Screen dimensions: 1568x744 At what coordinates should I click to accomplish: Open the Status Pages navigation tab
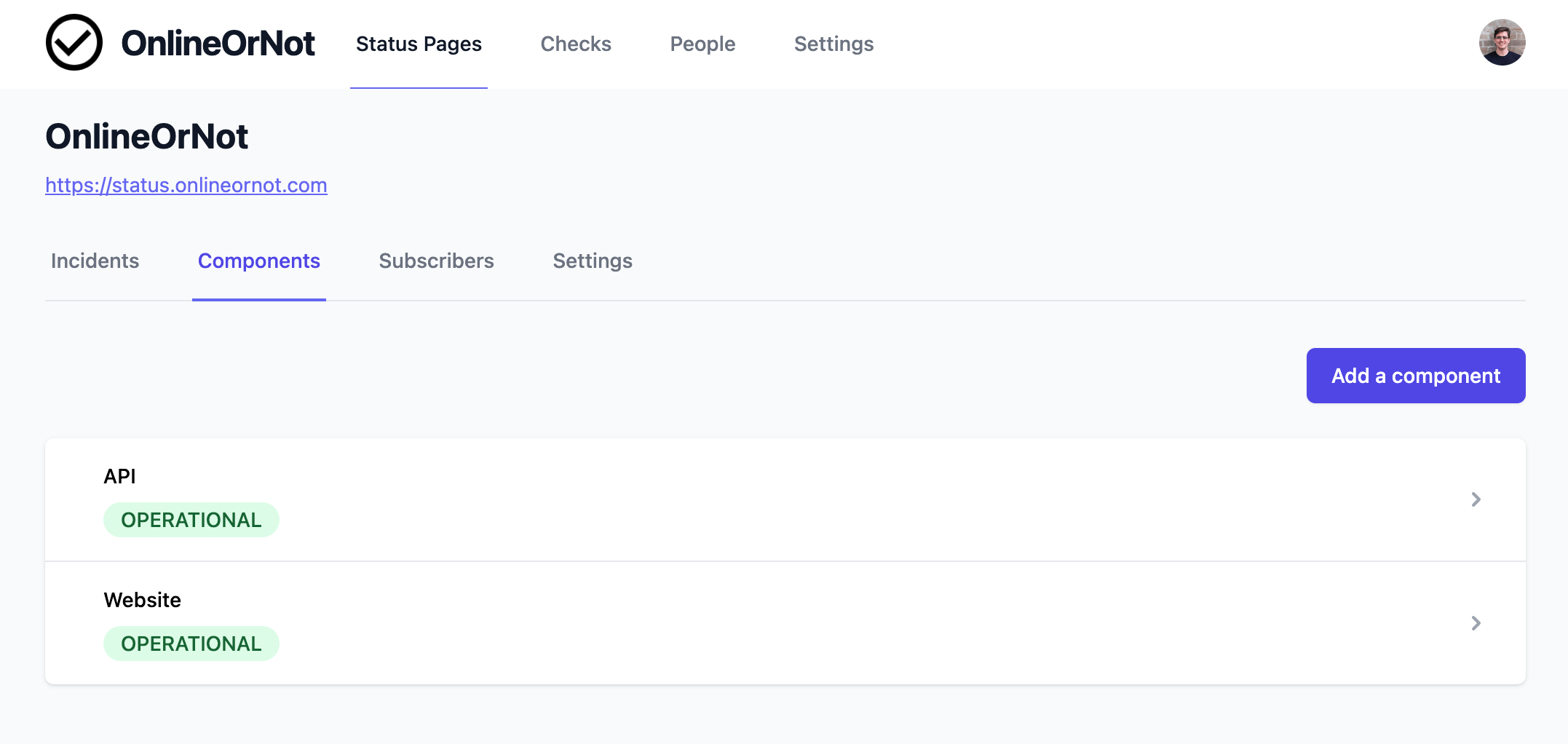pyautogui.click(x=419, y=44)
